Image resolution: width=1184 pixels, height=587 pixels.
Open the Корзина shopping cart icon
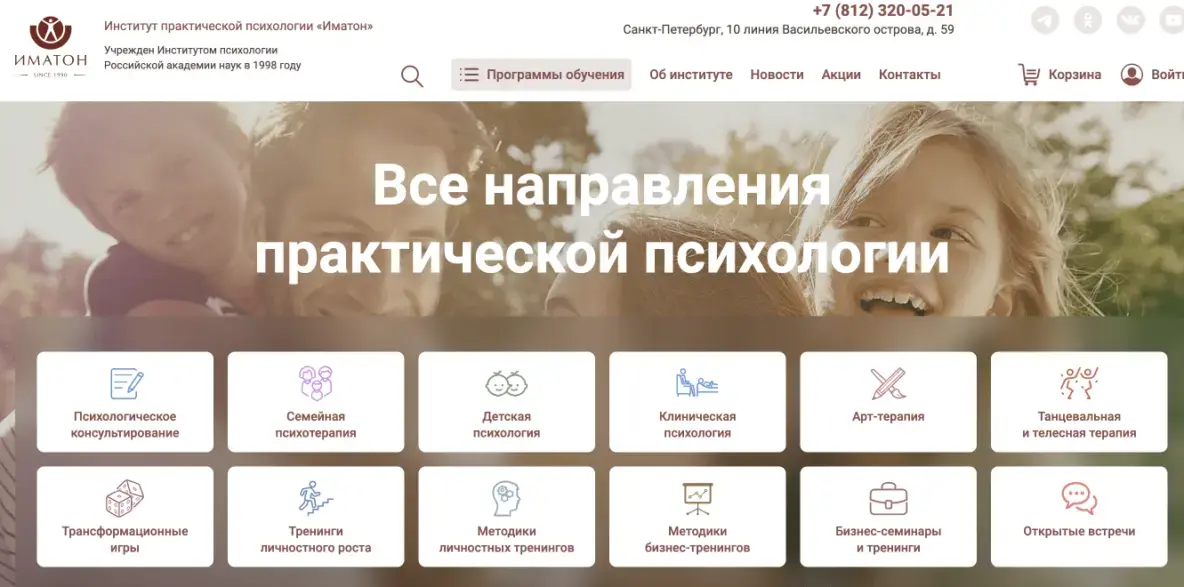(x=1028, y=73)
